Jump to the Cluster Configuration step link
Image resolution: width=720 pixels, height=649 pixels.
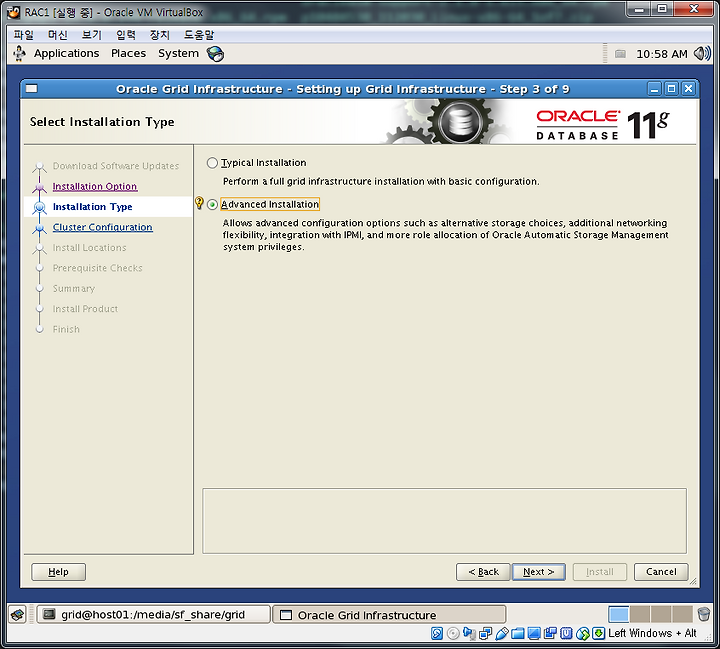(x=102, y=227)
